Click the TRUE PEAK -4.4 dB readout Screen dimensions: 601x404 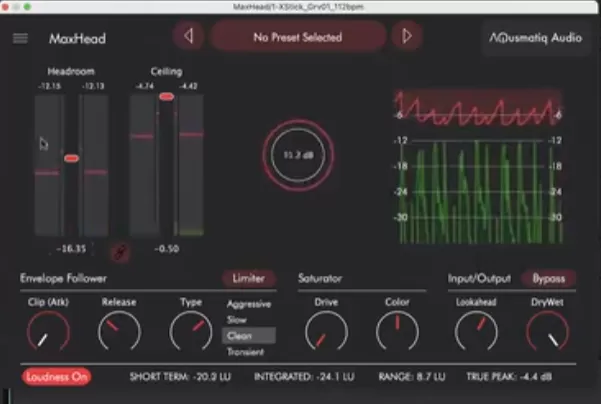[x=509, y=377]
